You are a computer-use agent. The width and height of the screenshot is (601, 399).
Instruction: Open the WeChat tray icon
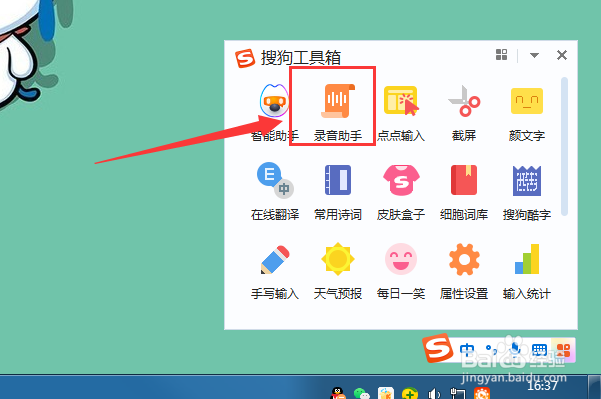pos(361,393)
